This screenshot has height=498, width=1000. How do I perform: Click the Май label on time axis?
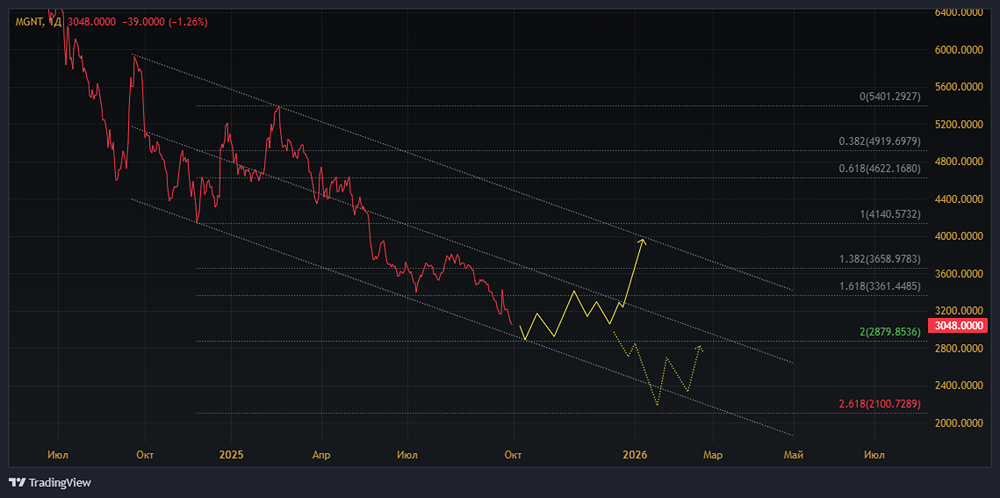(x=793, y=455)
